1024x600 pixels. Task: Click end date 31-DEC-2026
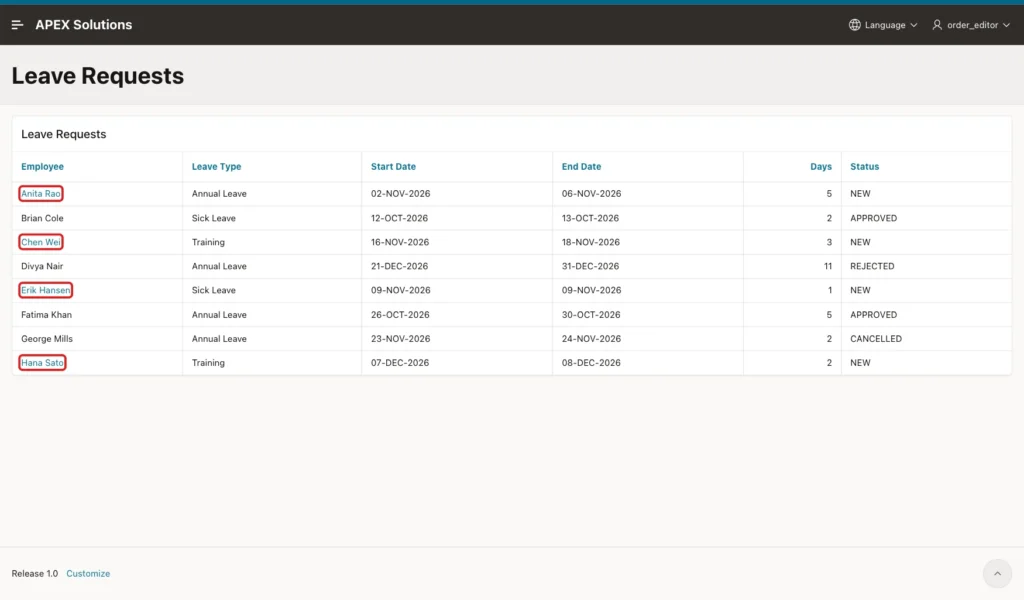[590, 266]
